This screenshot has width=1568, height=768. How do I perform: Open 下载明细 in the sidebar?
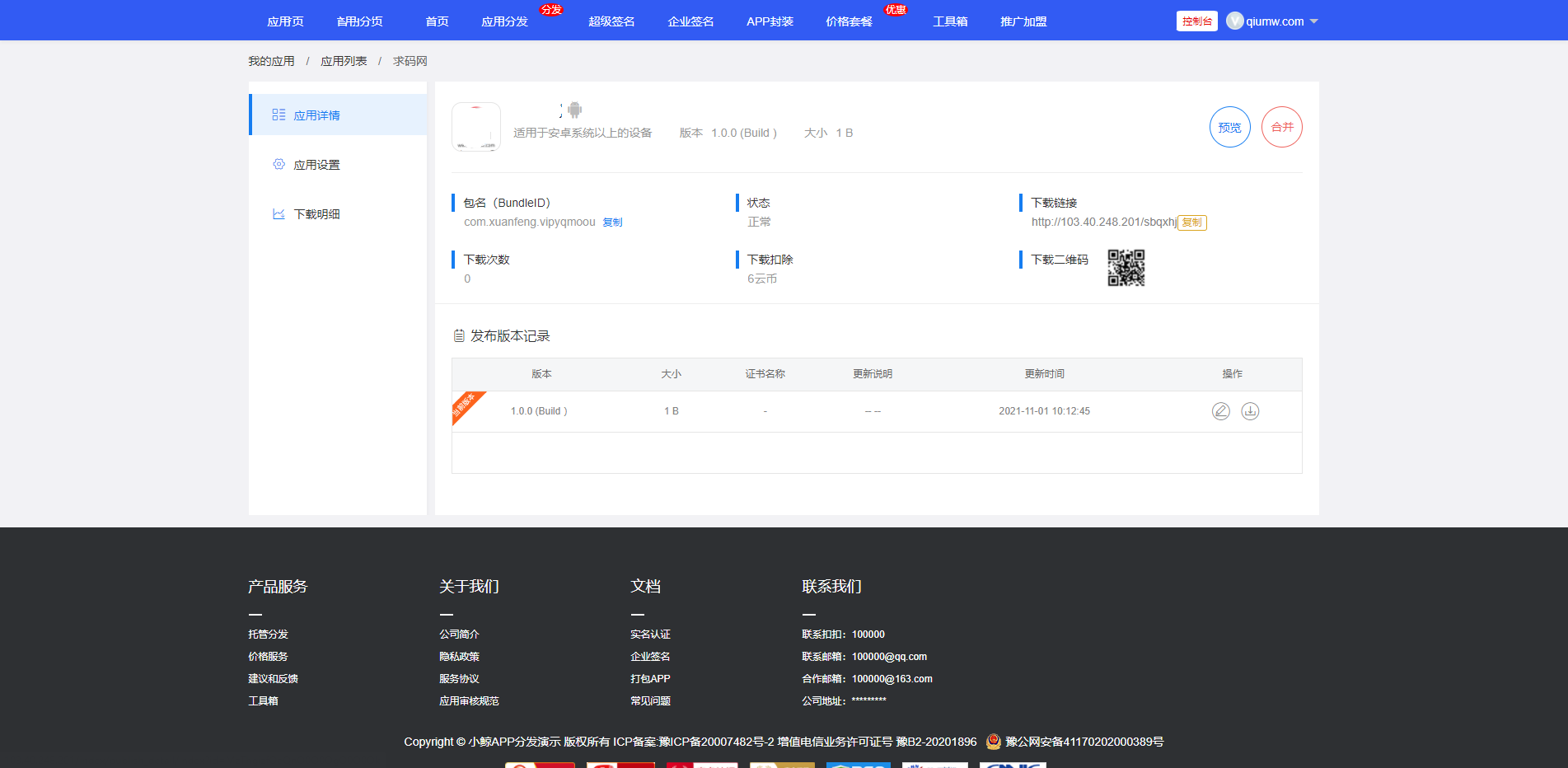[x=316, y=214]
